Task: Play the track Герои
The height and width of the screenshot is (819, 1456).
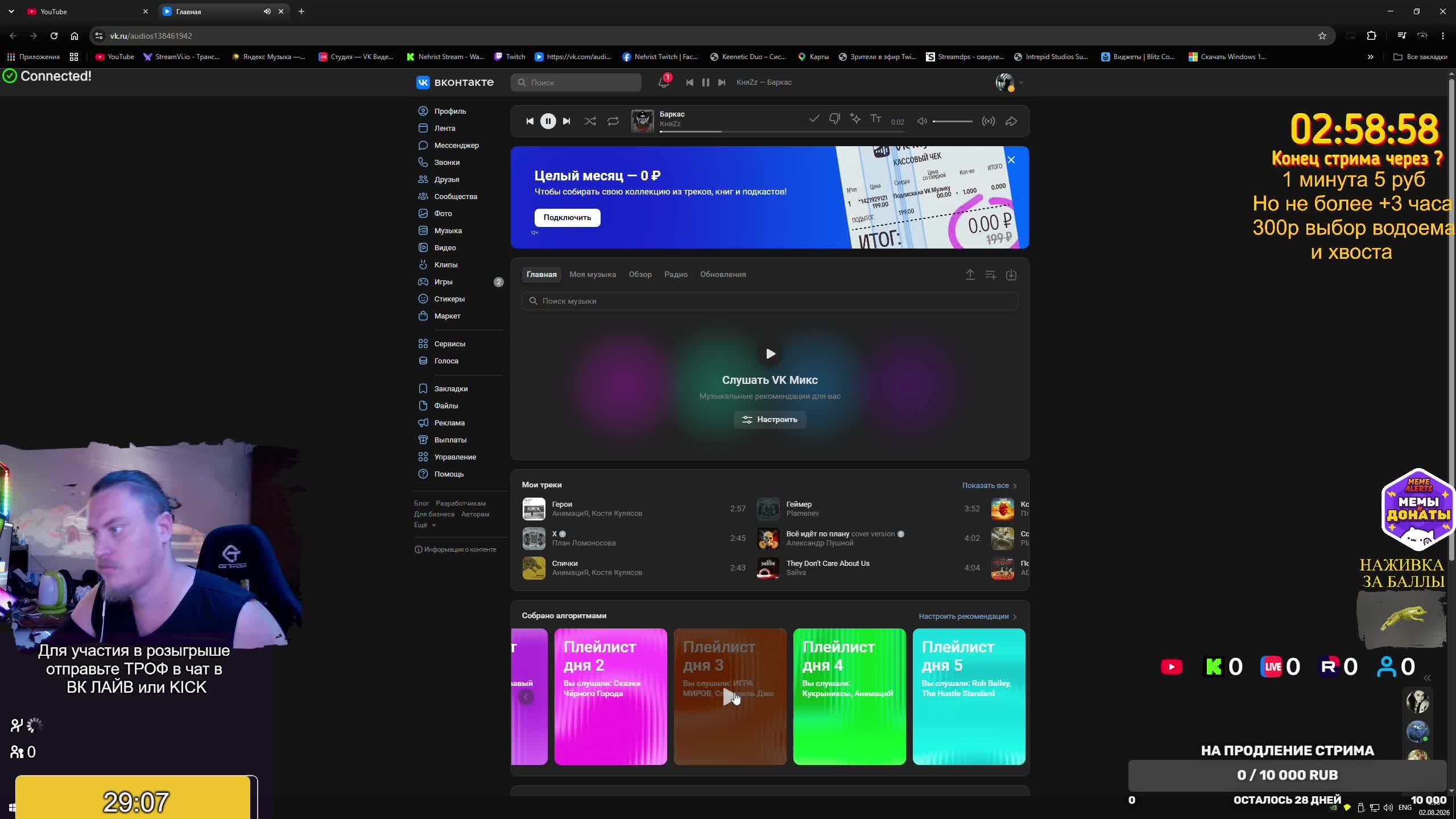Action: pyautogui.click(x=533, y=509)
